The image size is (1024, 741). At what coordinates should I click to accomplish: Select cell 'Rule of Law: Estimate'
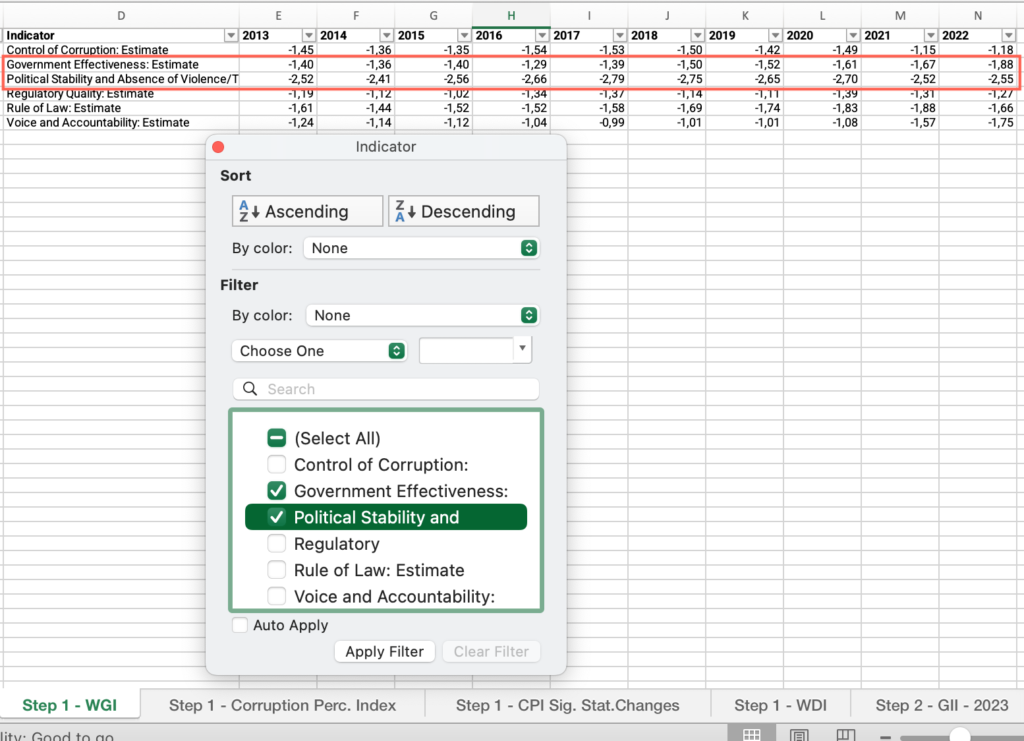pos(121,108)
